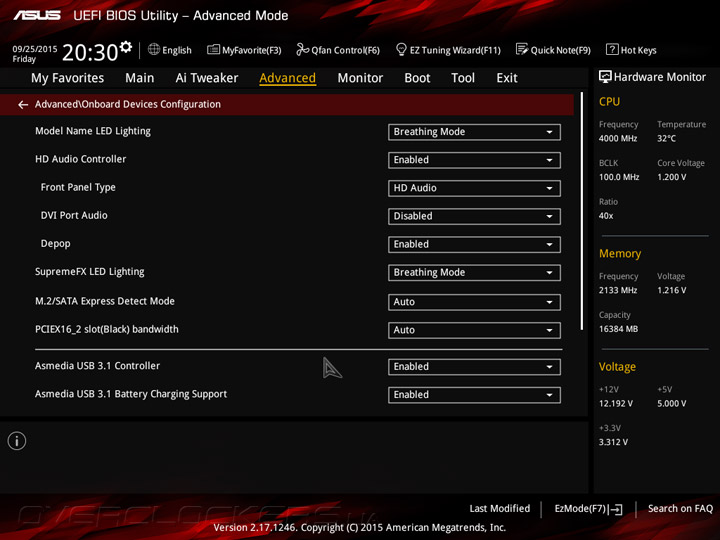Expand the Depop dropdown
This screenshot has width=720, height=540.
pos(474,245)
